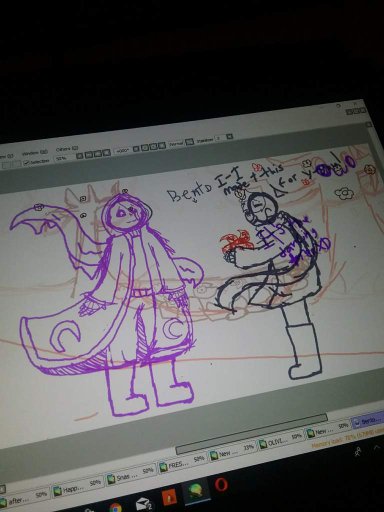Screen dimensions: 384x512
Task: Click the rotation angle value field
Action: pyautogui.click(x=123, y=150)
